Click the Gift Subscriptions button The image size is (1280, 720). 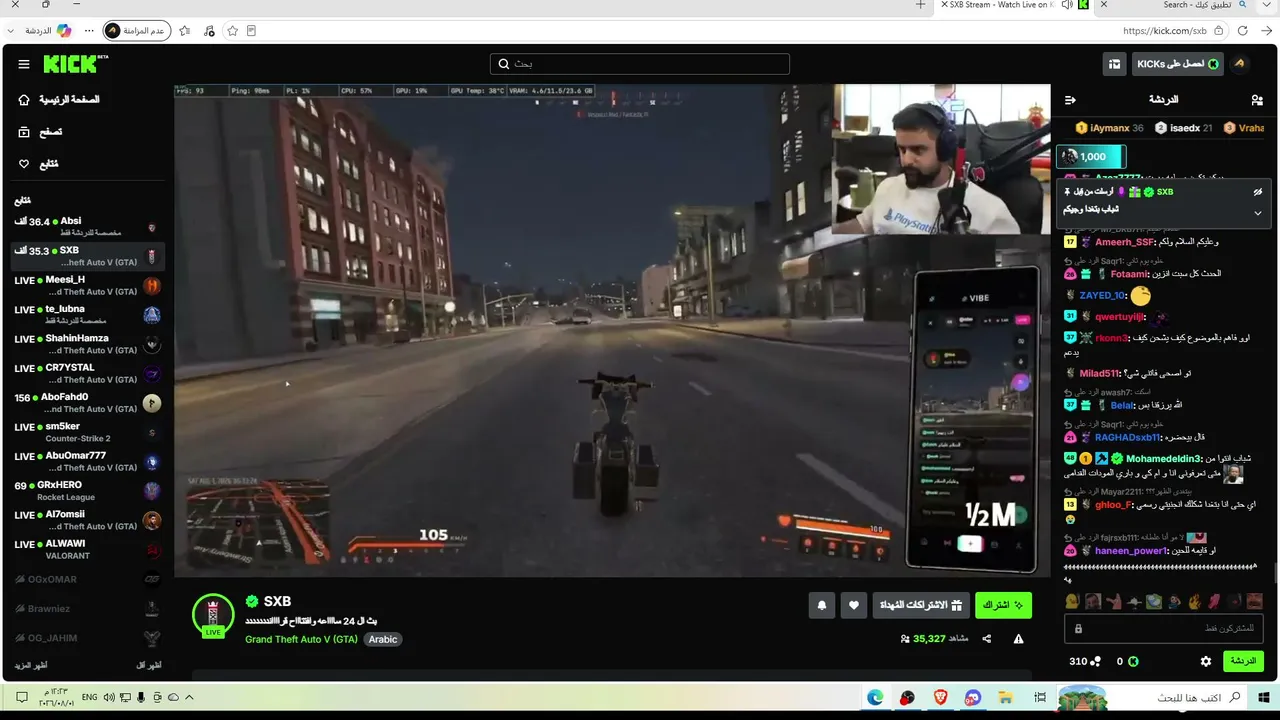click(920, 605)
